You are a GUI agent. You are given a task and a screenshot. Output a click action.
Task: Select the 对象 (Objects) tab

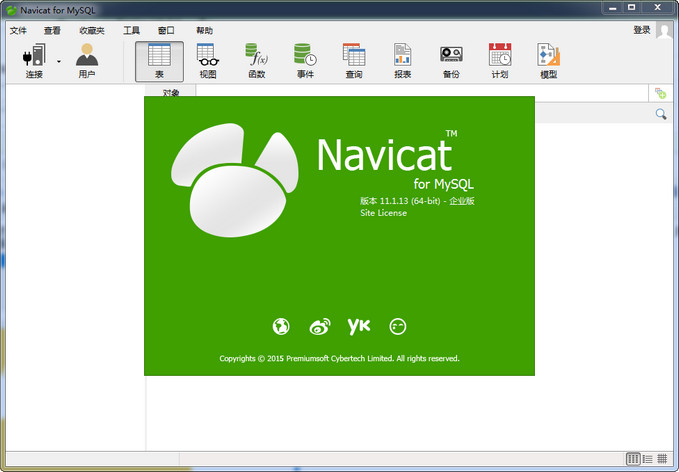171,93
